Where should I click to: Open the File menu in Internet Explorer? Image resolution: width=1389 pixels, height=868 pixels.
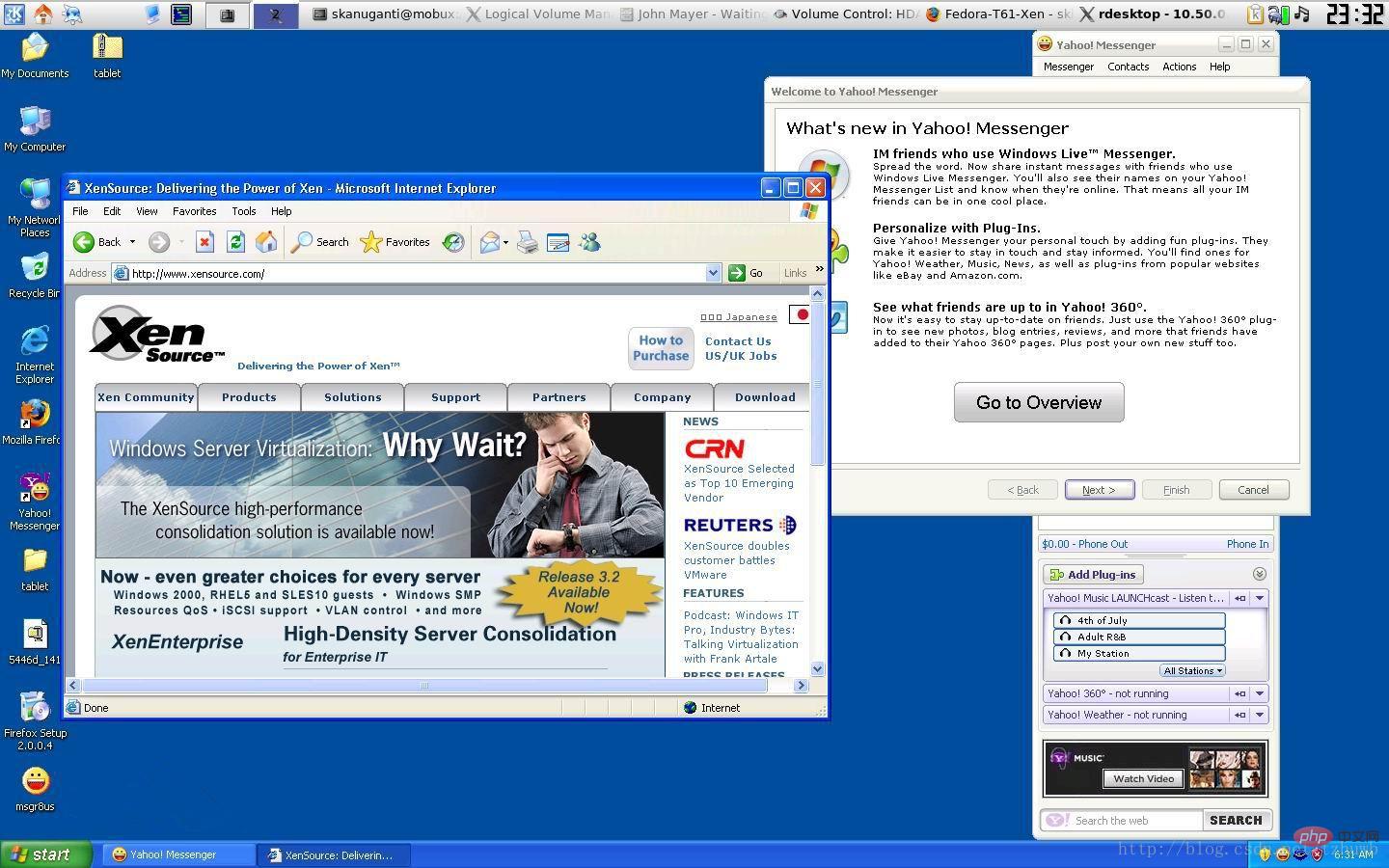pyautogui.click(x=80, y=211)
